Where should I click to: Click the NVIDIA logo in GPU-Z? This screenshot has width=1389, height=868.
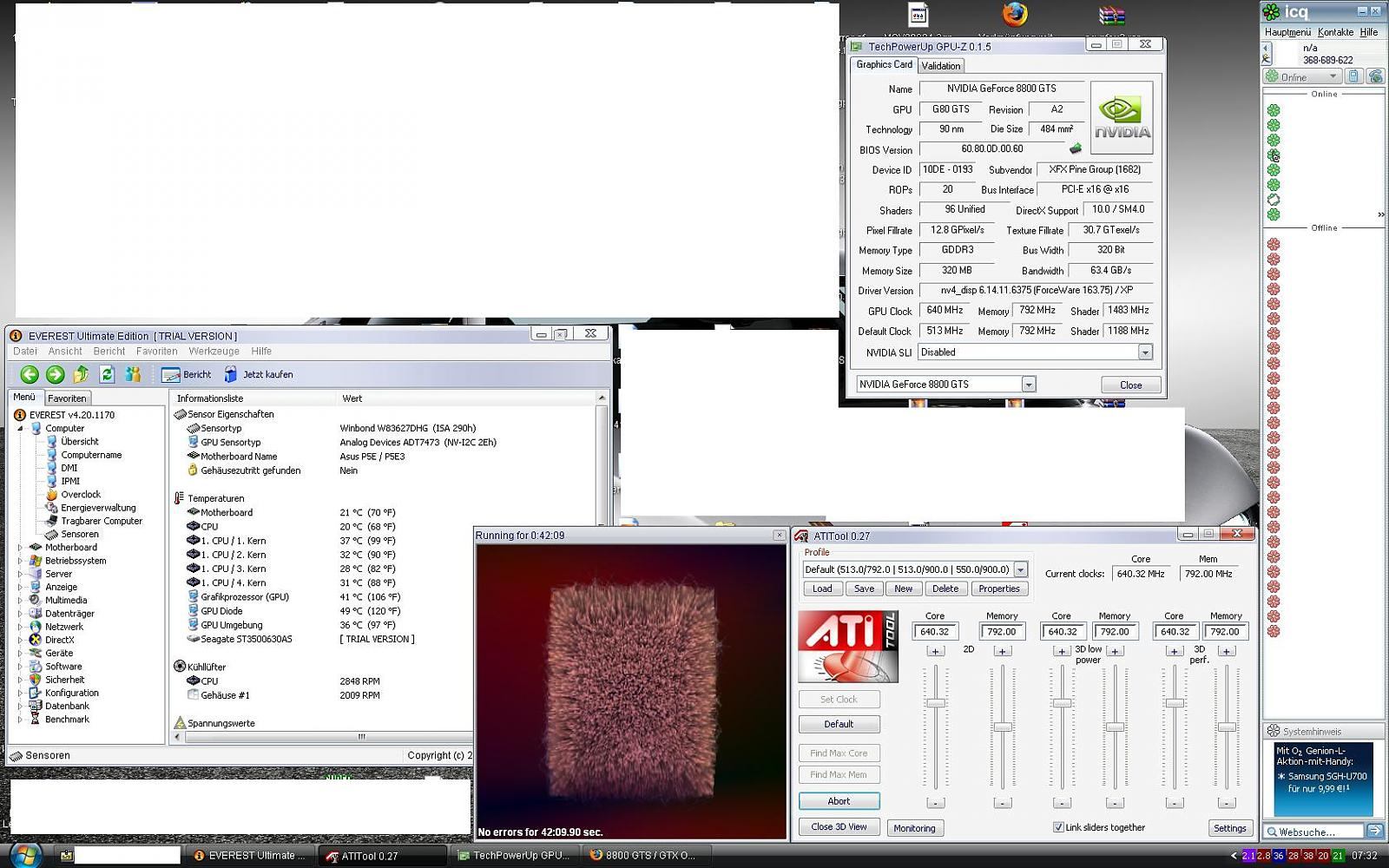1122,118
